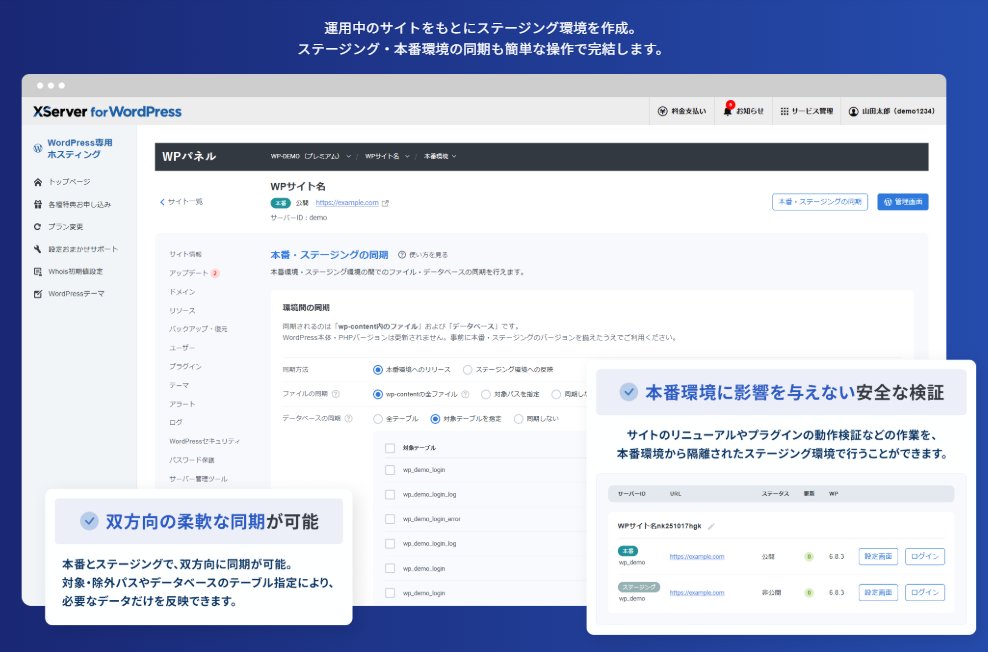
Task: Select the ステージング環境への反映 radio button
Action: tap(468, 371)
